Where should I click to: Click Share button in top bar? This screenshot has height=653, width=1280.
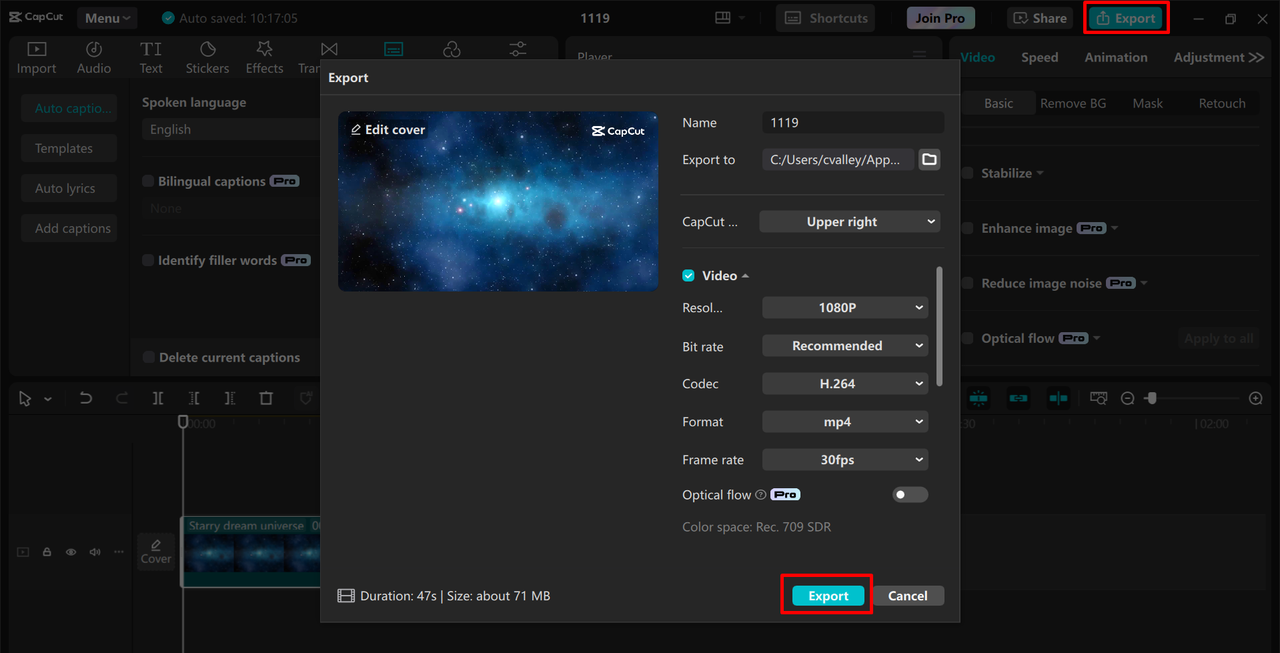tap(1041, 18)
